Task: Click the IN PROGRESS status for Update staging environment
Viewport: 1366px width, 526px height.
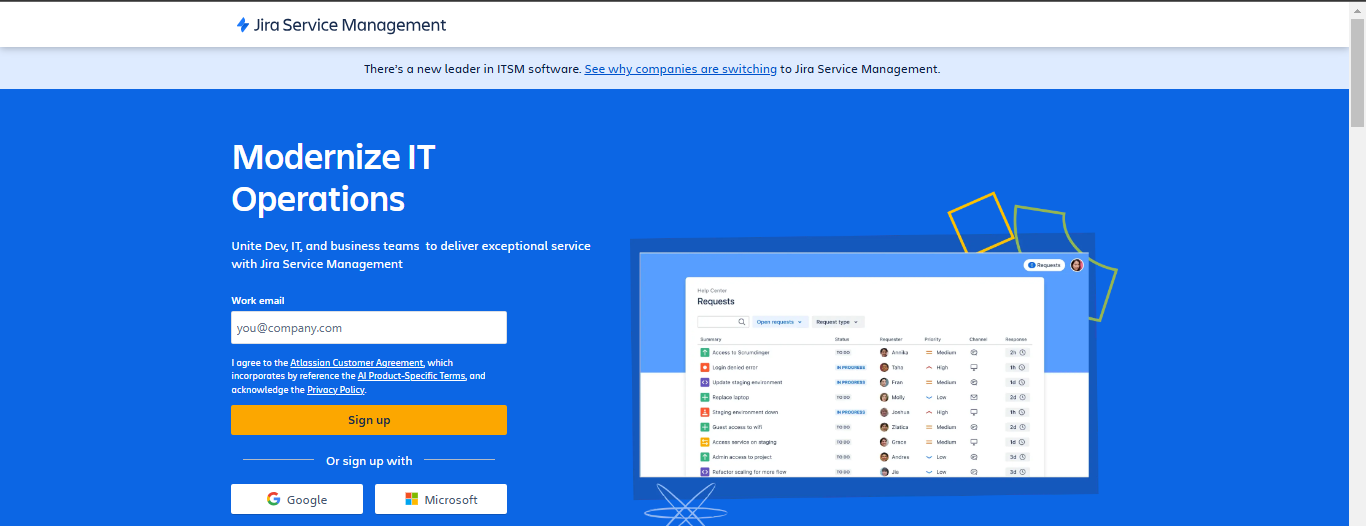Action: [x=850, y=382]
